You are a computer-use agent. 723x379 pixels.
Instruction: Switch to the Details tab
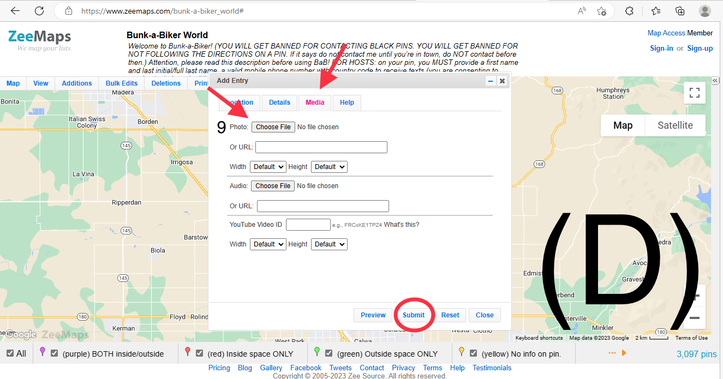click(279, 102)
